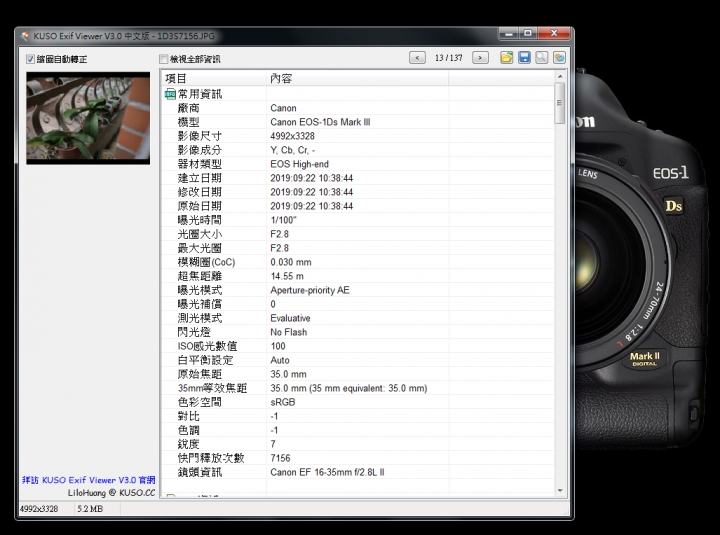Enable the 檢視全部資訊 checkbox
The height and width of the screenshot is (535, 720).
click(163, 59)
